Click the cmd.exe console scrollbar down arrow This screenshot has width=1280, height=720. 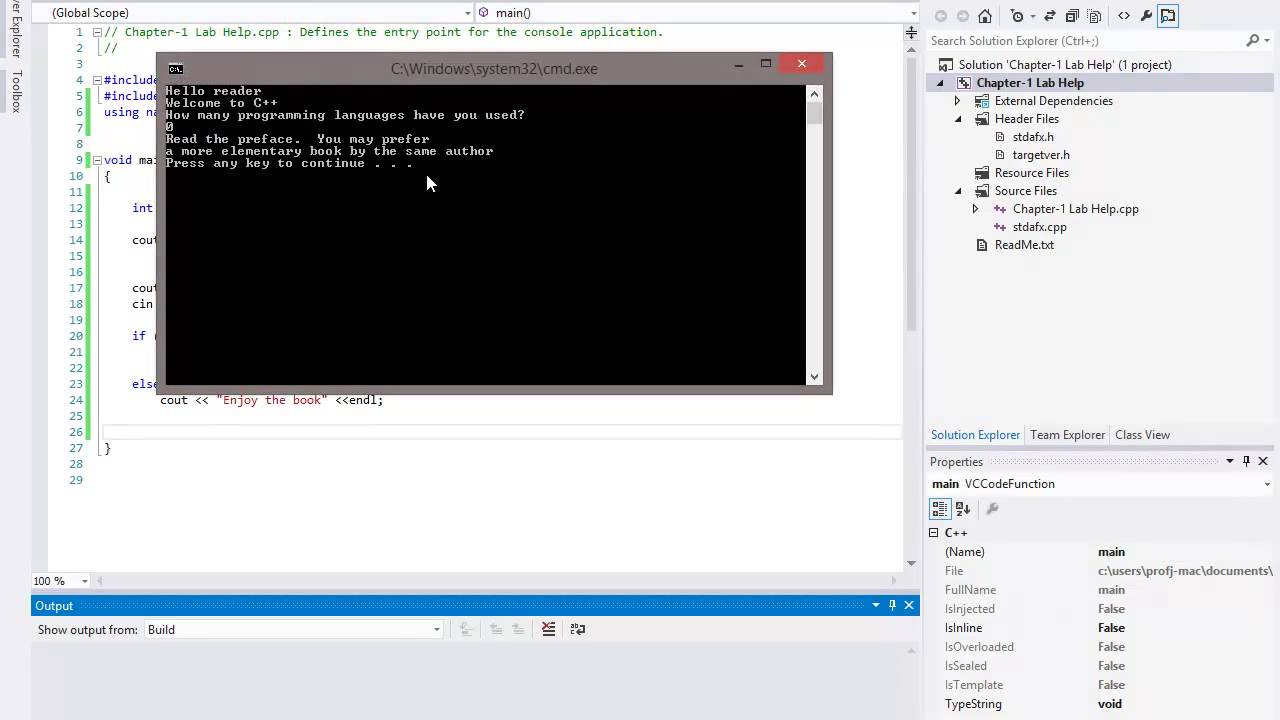click(815, 376)
